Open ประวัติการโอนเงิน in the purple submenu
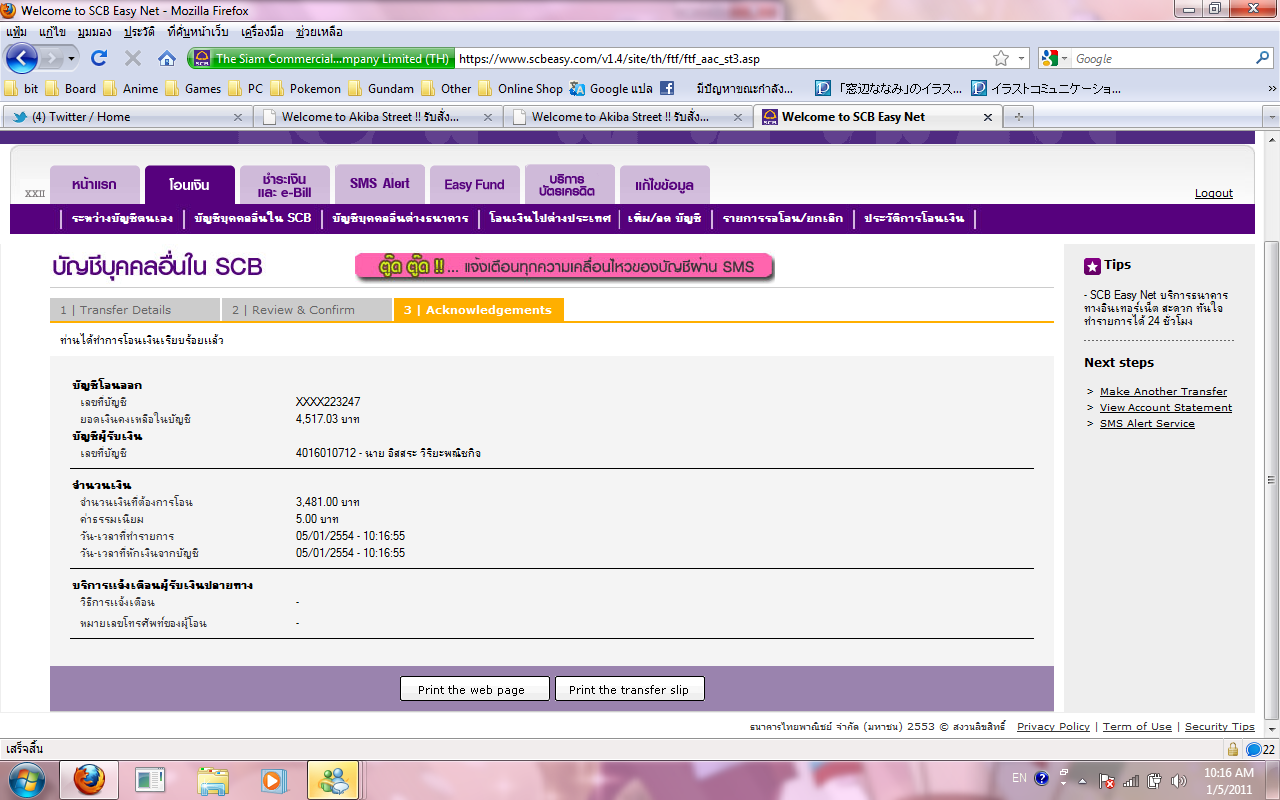 914,218
